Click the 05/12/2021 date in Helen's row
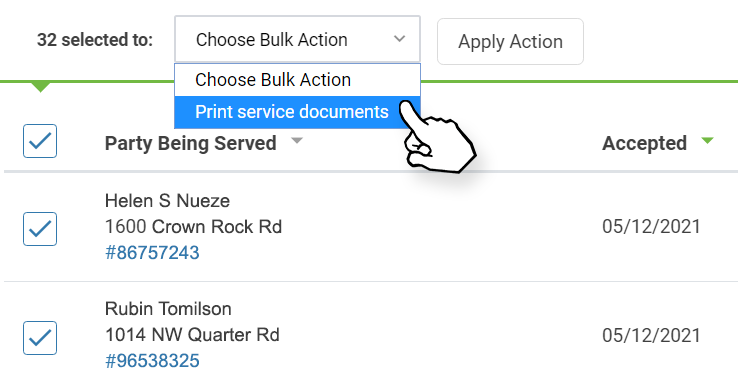 [651, 227]
